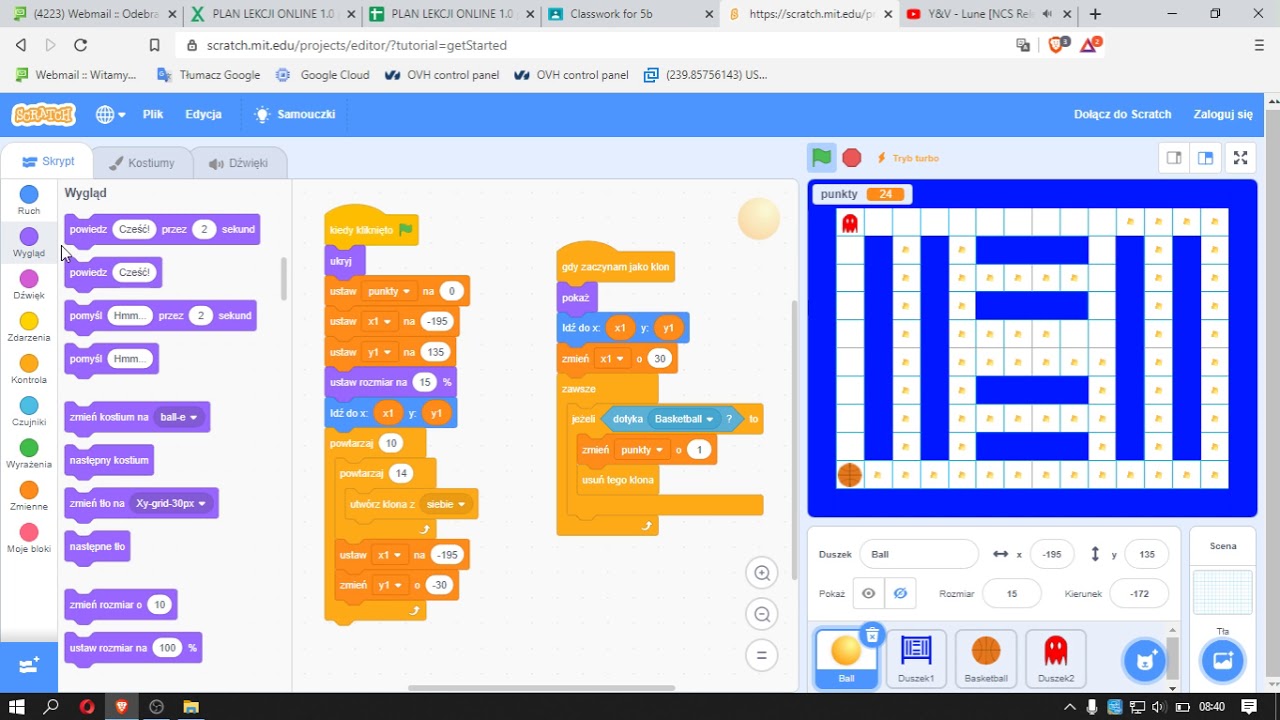Open siebie dropdown in utwórz klona block
Image resolution: width=1280 pixels, height=720 pixels.
pos(446,504)
